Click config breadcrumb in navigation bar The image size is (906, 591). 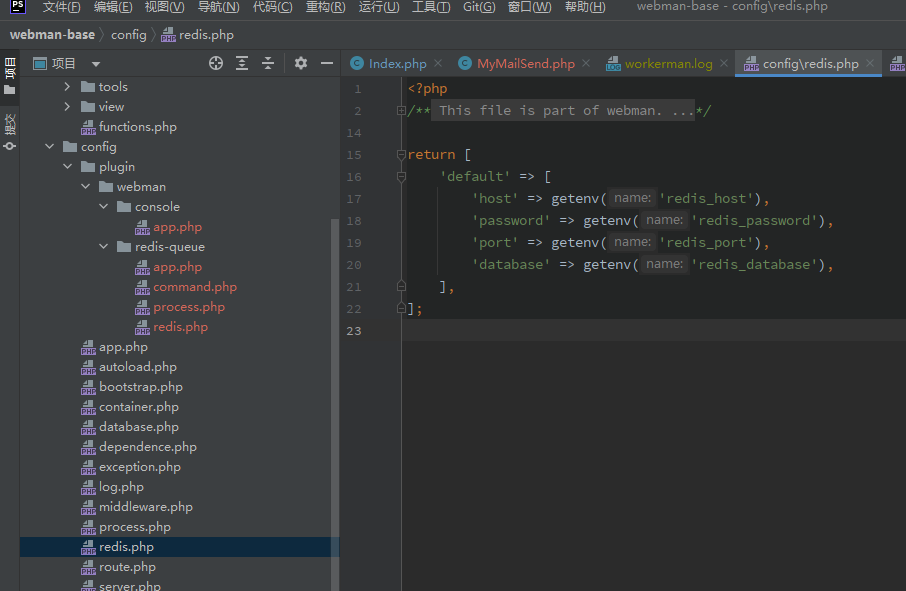[x=128, y=35]
